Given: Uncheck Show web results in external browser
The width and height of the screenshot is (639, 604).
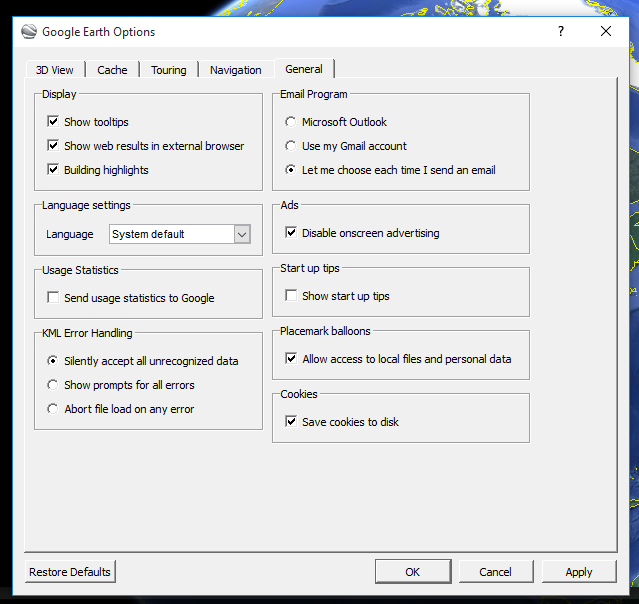Looking at the screenshot, I should [x=53, y=145].
